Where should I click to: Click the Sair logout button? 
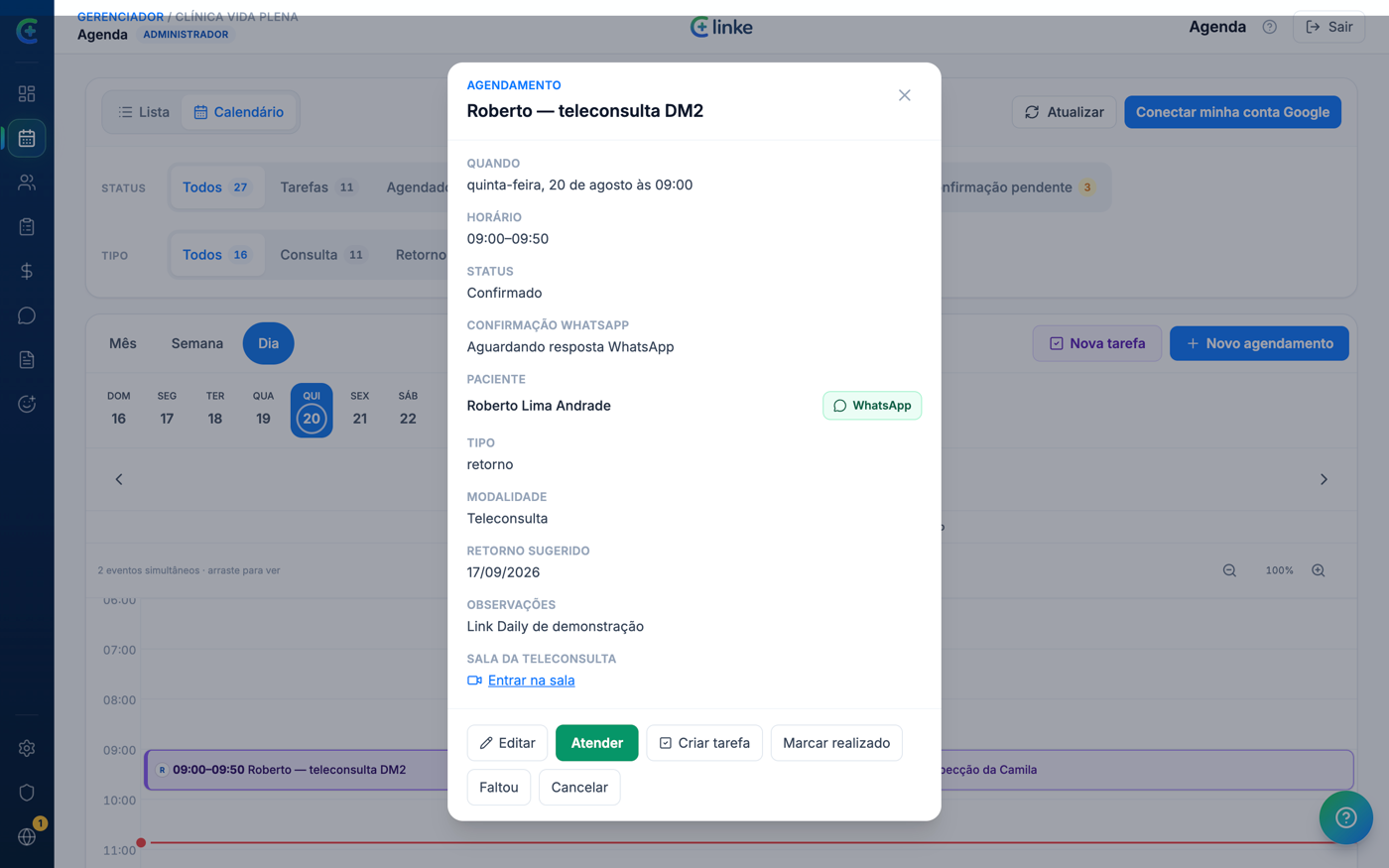(1329, 27)
